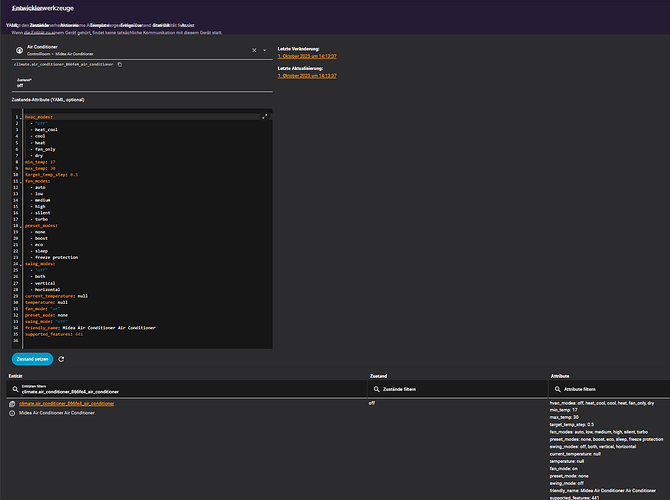Click the preset_modes attribute text in table
This screenshot has width=670, height=500.
point(606,439)
